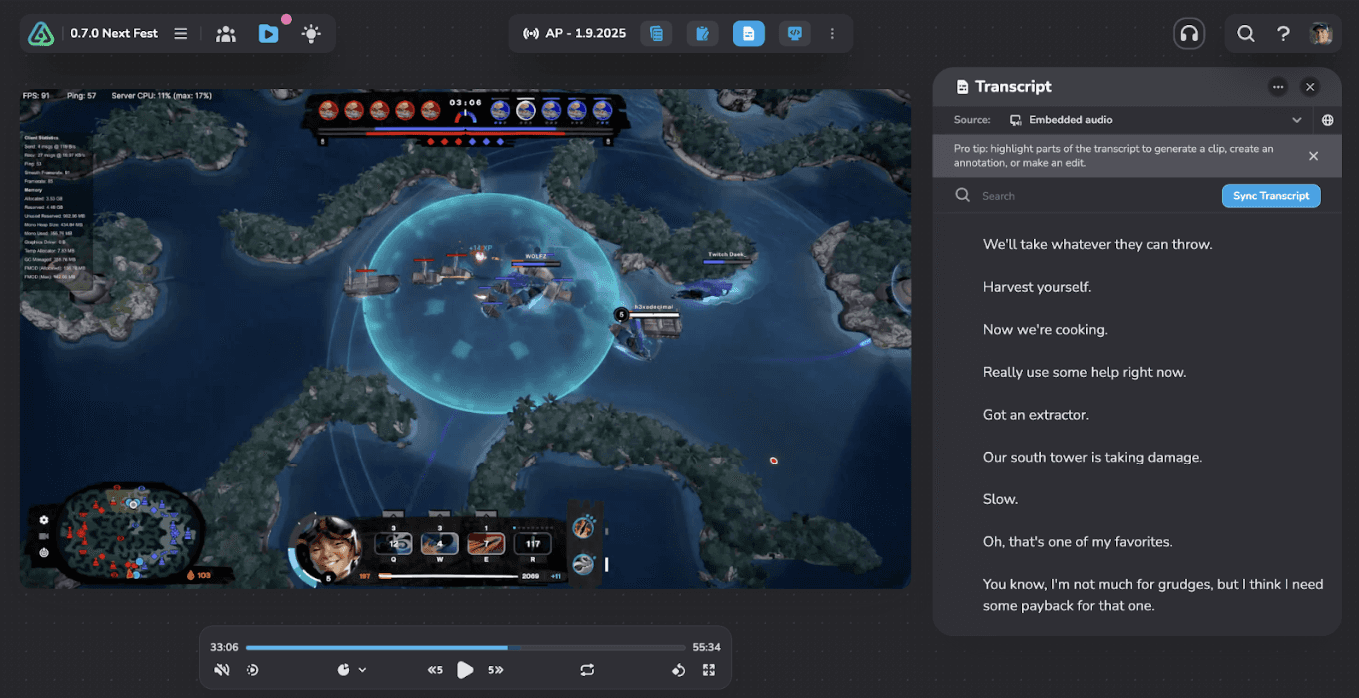This screenshot has width=1359, height=698.
Task: Click the broadcast signal icon beside AP - 1.9.2025
Action: [x=530, y=34]
